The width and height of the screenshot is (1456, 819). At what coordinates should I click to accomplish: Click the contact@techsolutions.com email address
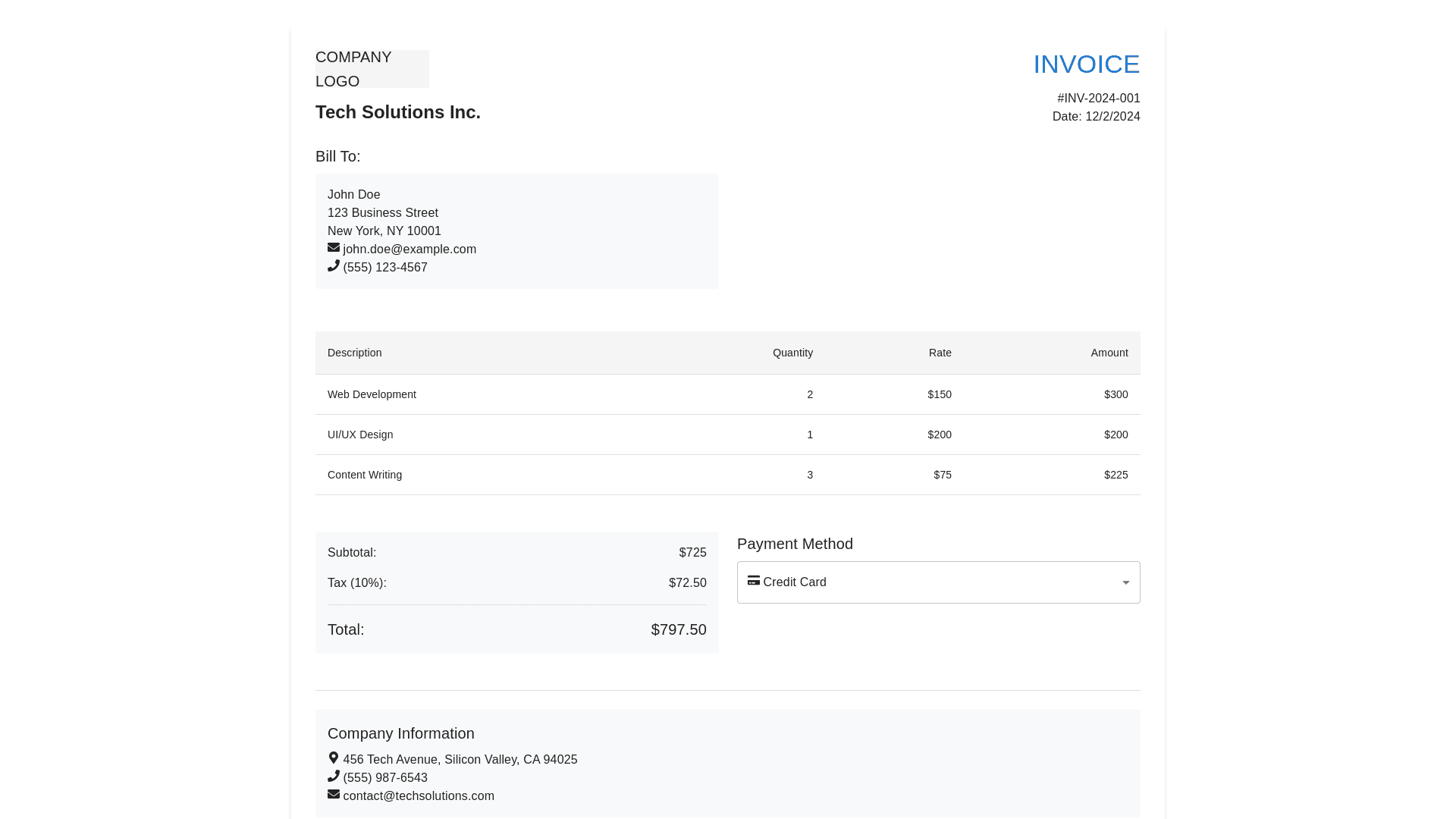[x=419, y=796]
